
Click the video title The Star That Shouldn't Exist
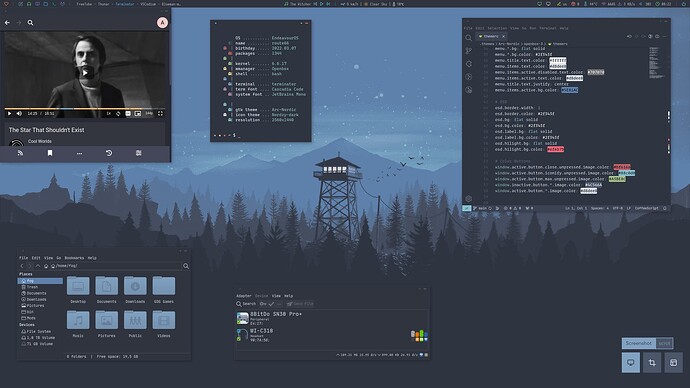pos(46,130)
